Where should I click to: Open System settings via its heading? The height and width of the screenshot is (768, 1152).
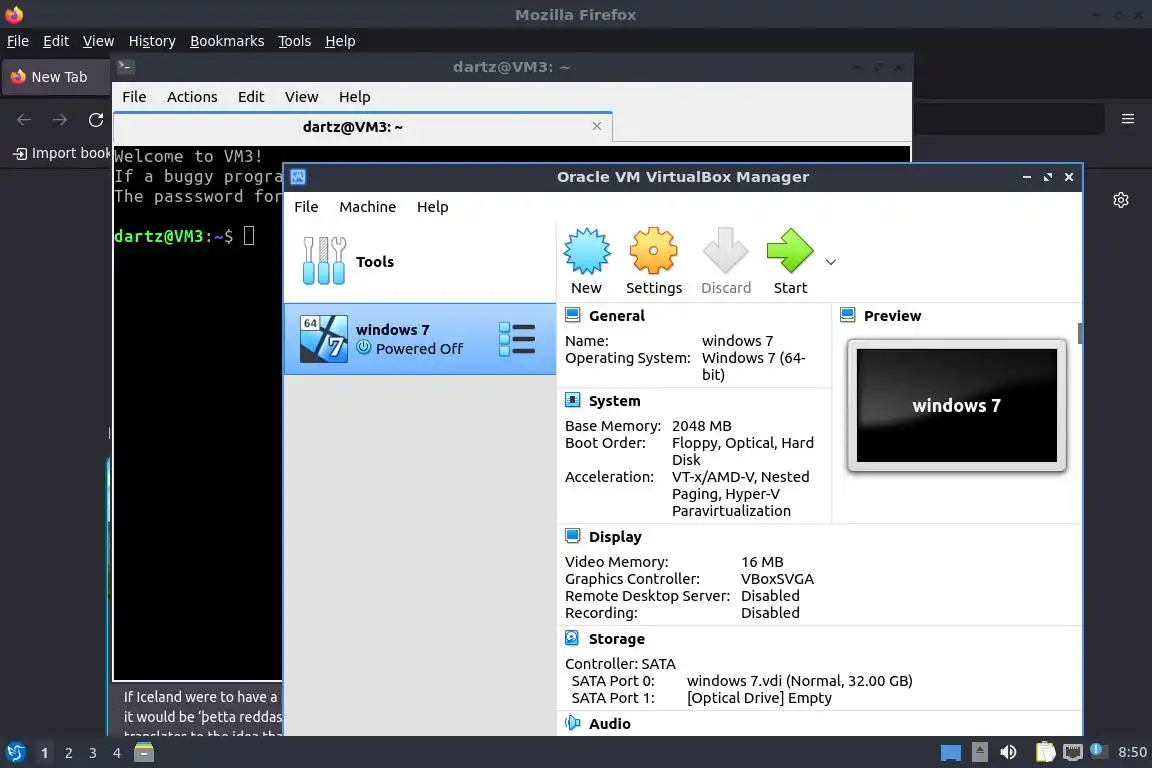[614, 401]
